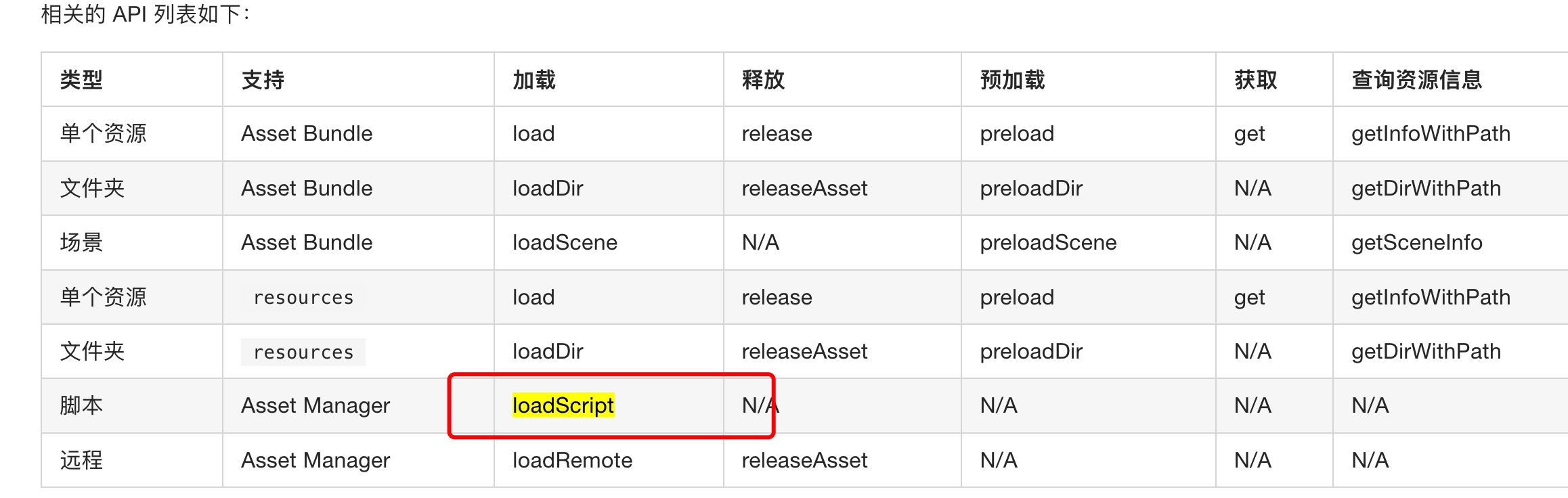Click the 支持 column header
The width and height of the screenshot is (1568, 498).
coord(263,80)
